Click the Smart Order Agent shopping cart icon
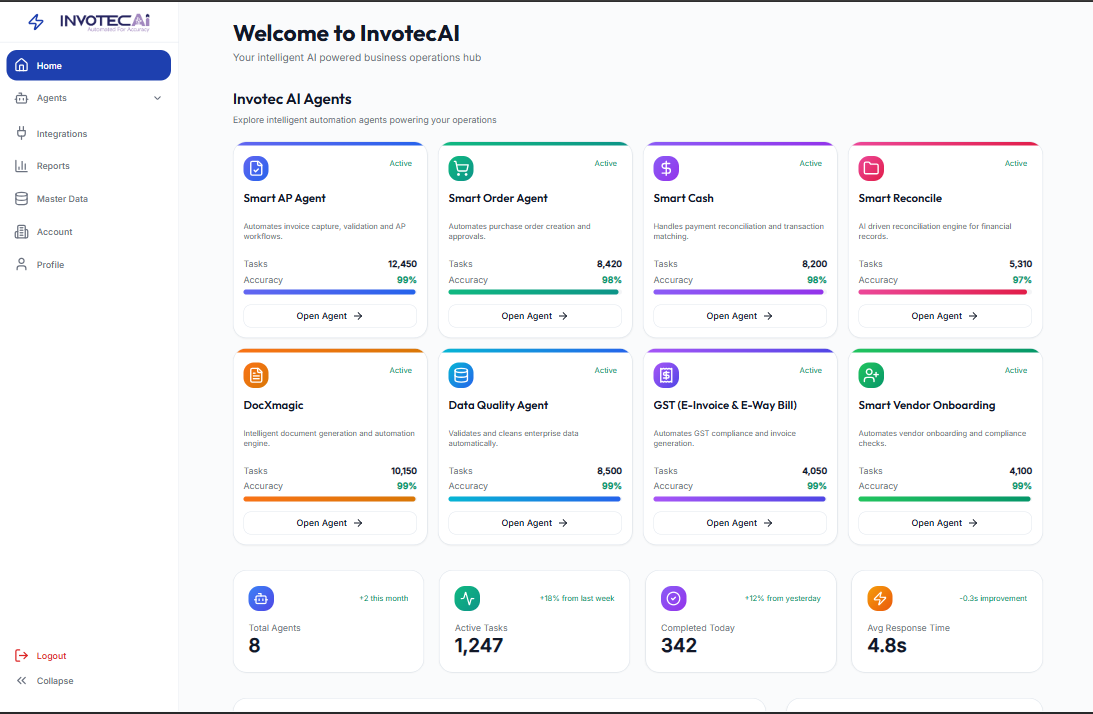The height and width of the screenshot is (714, 1093). pos(461,168)
